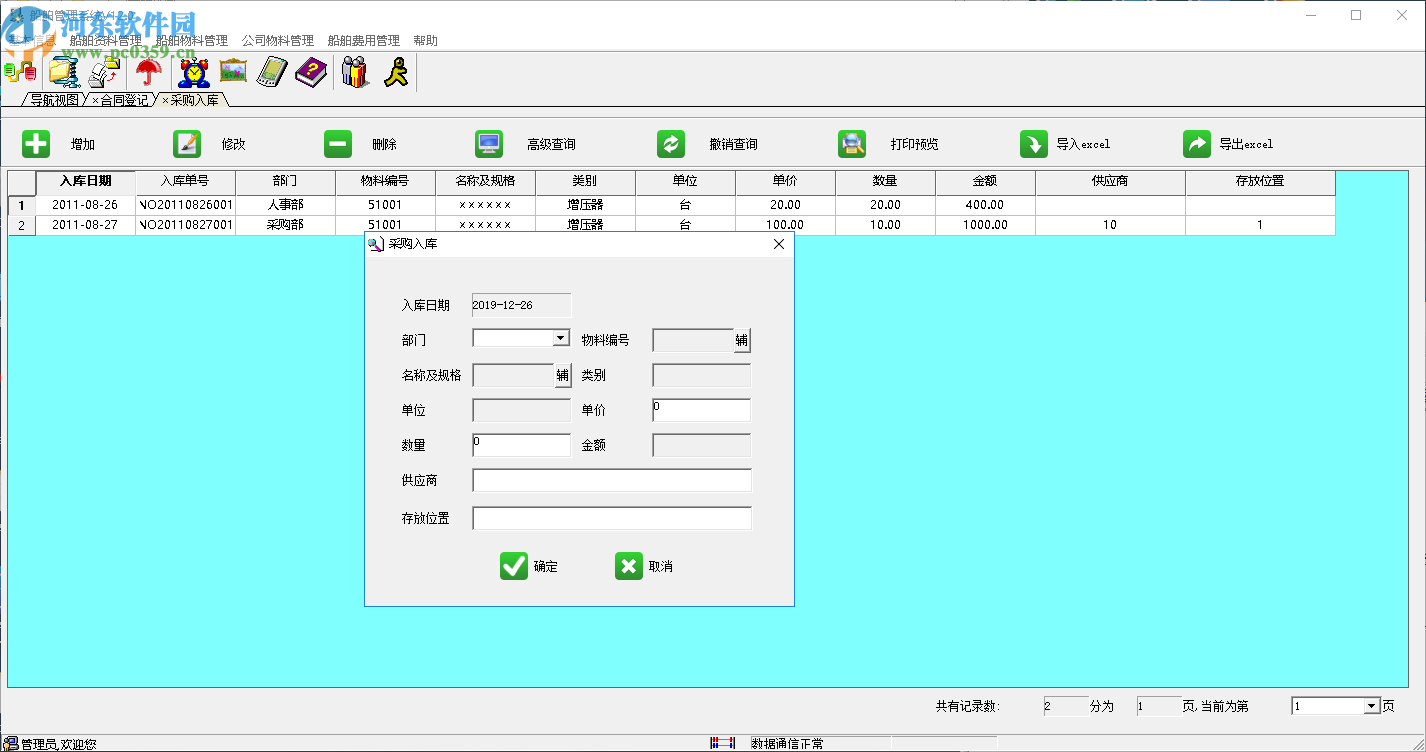1426x752 pixels.
Task: Select row header 1 in the table
Action: pos(22,205)
